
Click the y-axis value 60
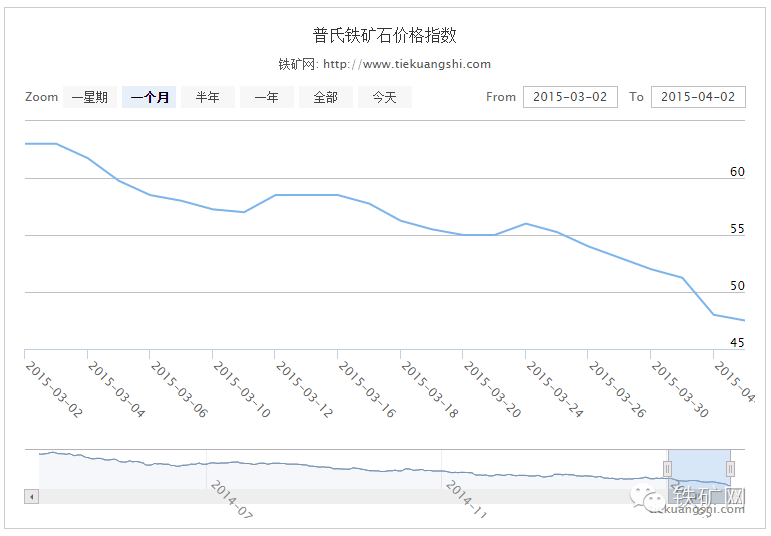[737, 172]
